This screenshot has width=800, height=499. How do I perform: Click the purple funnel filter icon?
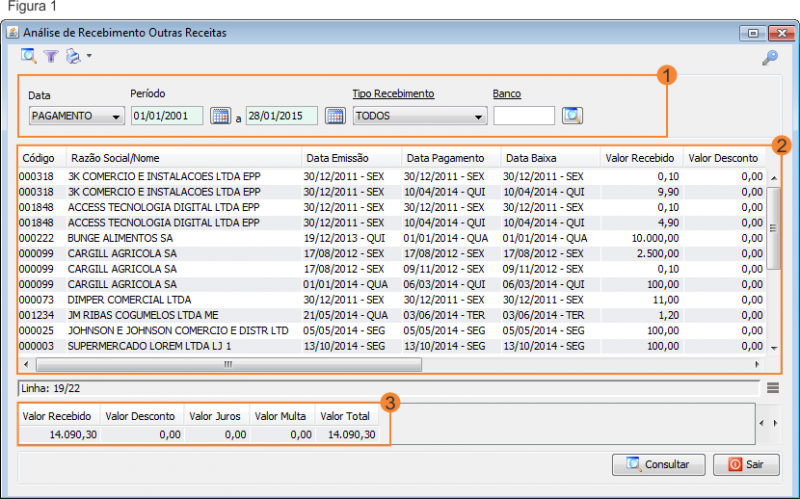pos(51,56)
